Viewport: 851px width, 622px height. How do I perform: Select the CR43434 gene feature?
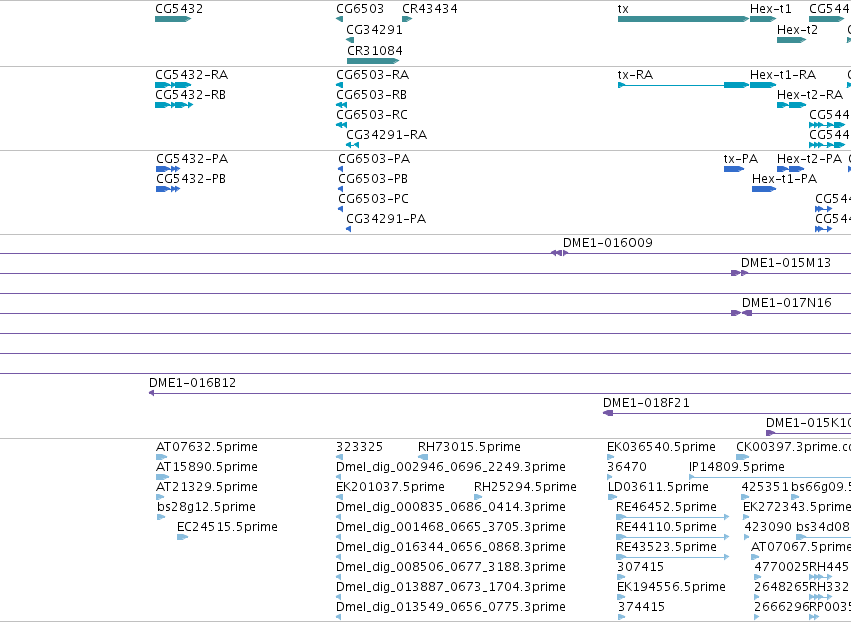point(407,19)
